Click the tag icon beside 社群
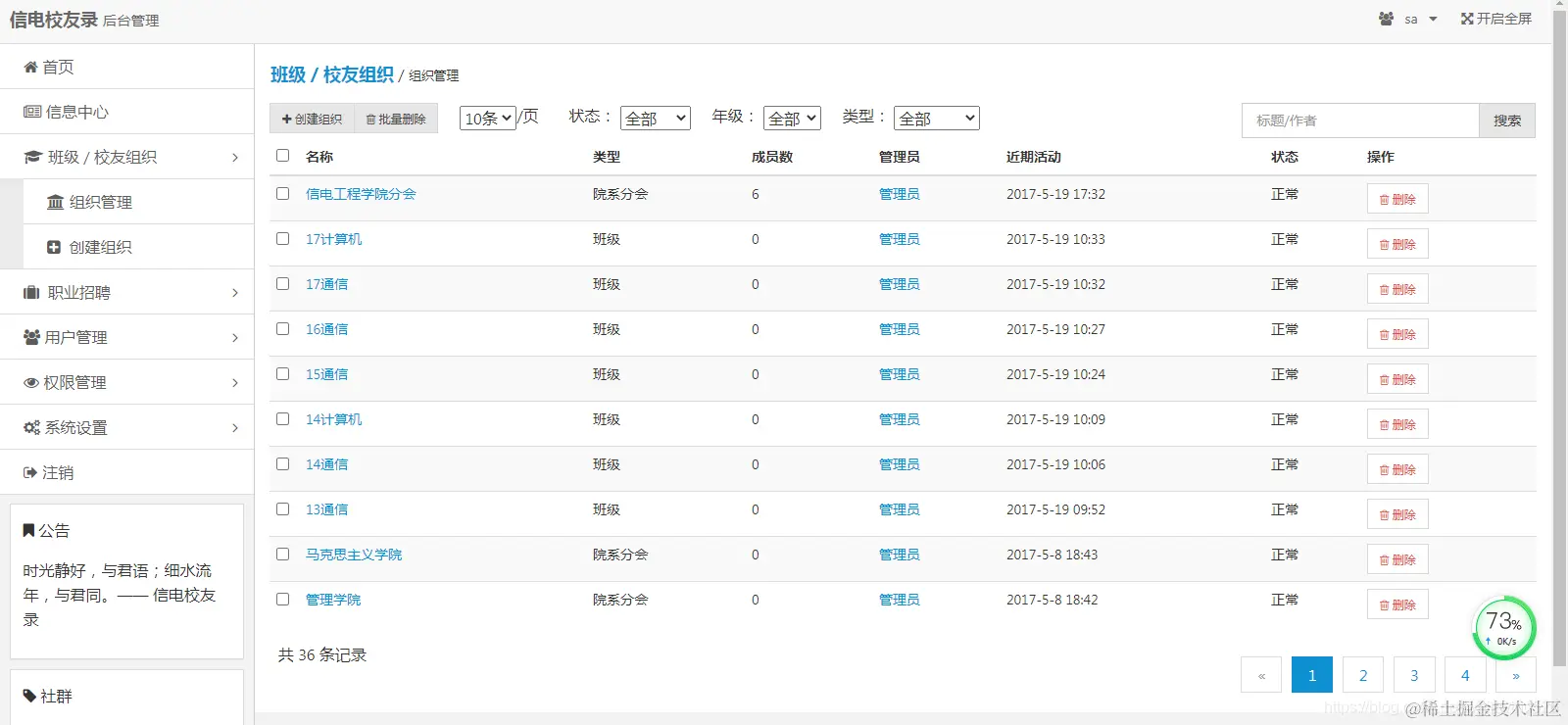The width and height of the screenshot is (1568, 725). click(29, 696)
